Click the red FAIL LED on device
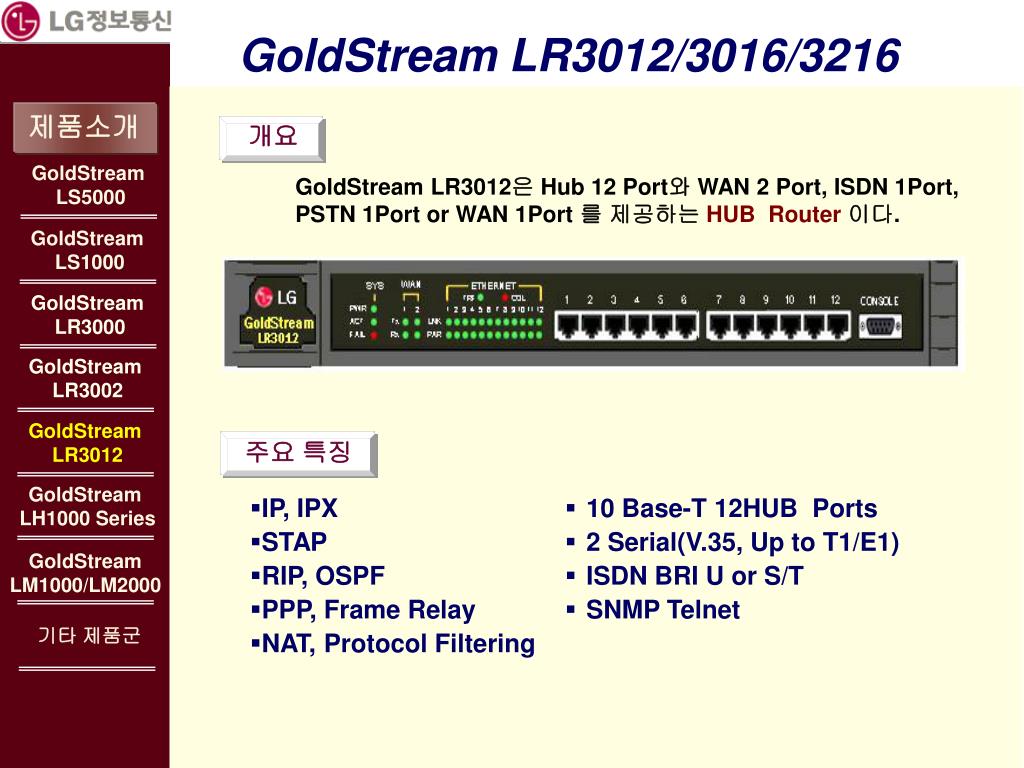 pyautogui.click(x=374, y=335)
